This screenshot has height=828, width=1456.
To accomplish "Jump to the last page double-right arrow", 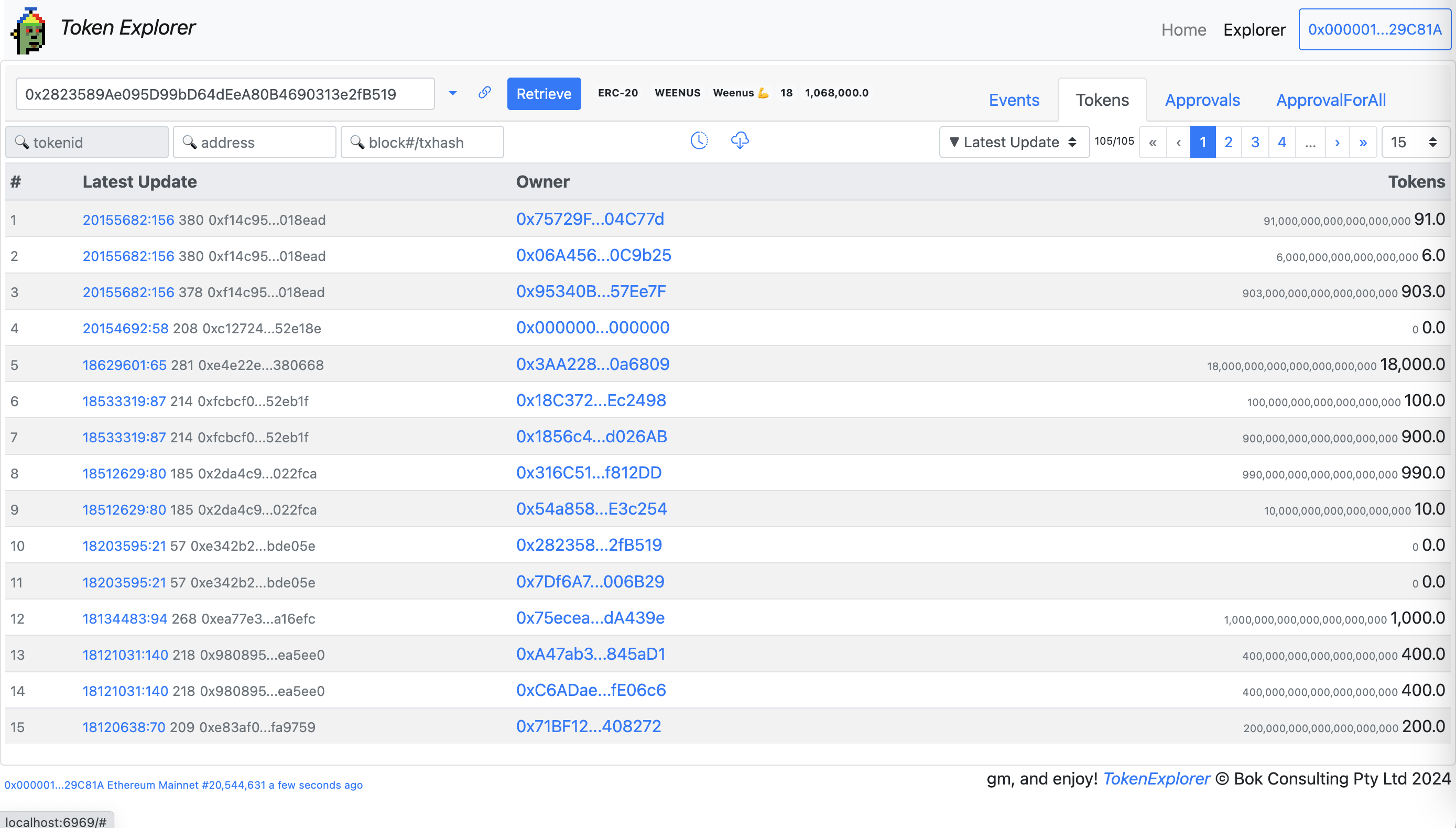I will point(1363,142).
